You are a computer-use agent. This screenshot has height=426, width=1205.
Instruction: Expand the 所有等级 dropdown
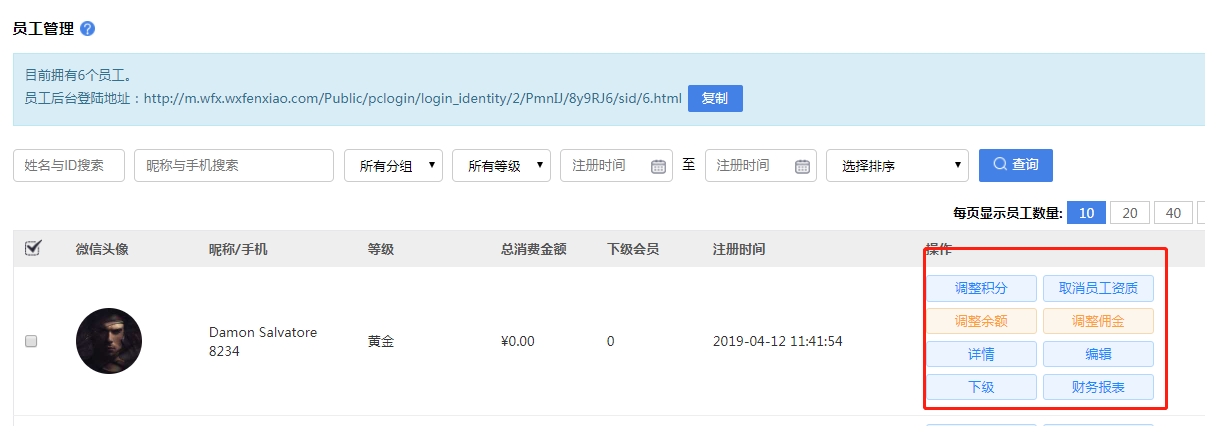(501, 166)
